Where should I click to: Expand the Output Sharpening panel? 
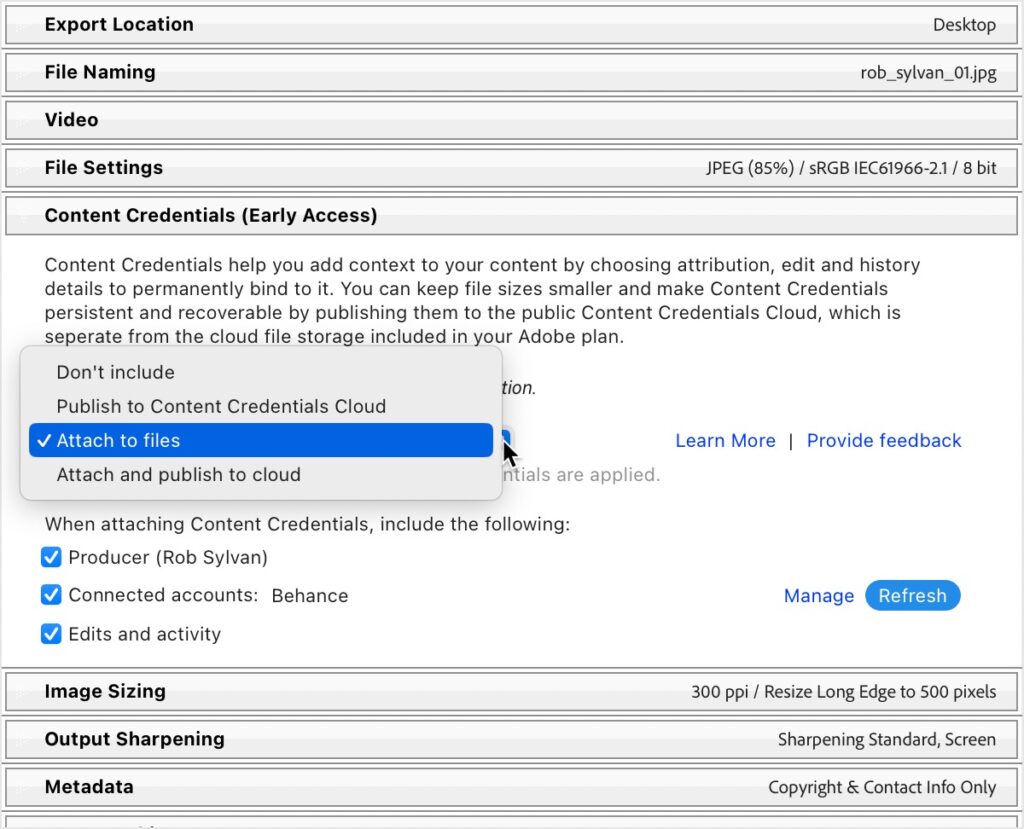511,739
